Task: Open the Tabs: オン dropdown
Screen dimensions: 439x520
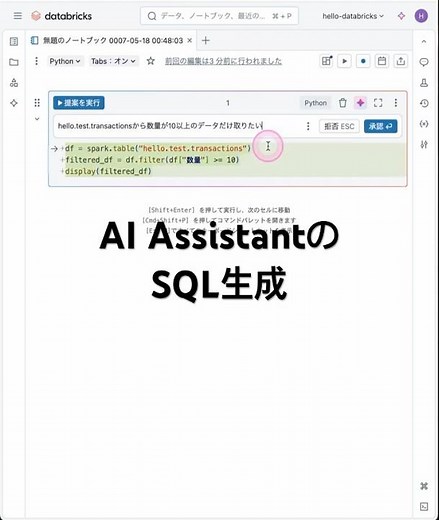Action: pos(113,61)
